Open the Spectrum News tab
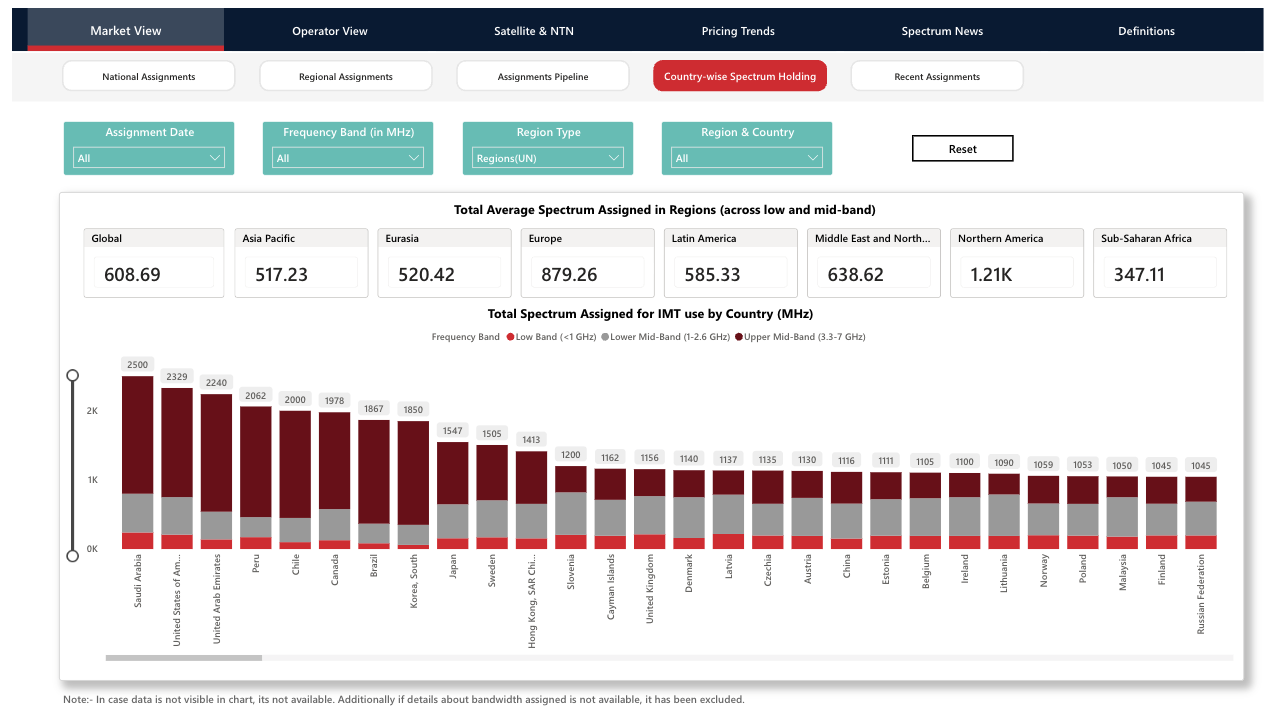The width and height of the screenshot is (1272, 716). [942, 31]
